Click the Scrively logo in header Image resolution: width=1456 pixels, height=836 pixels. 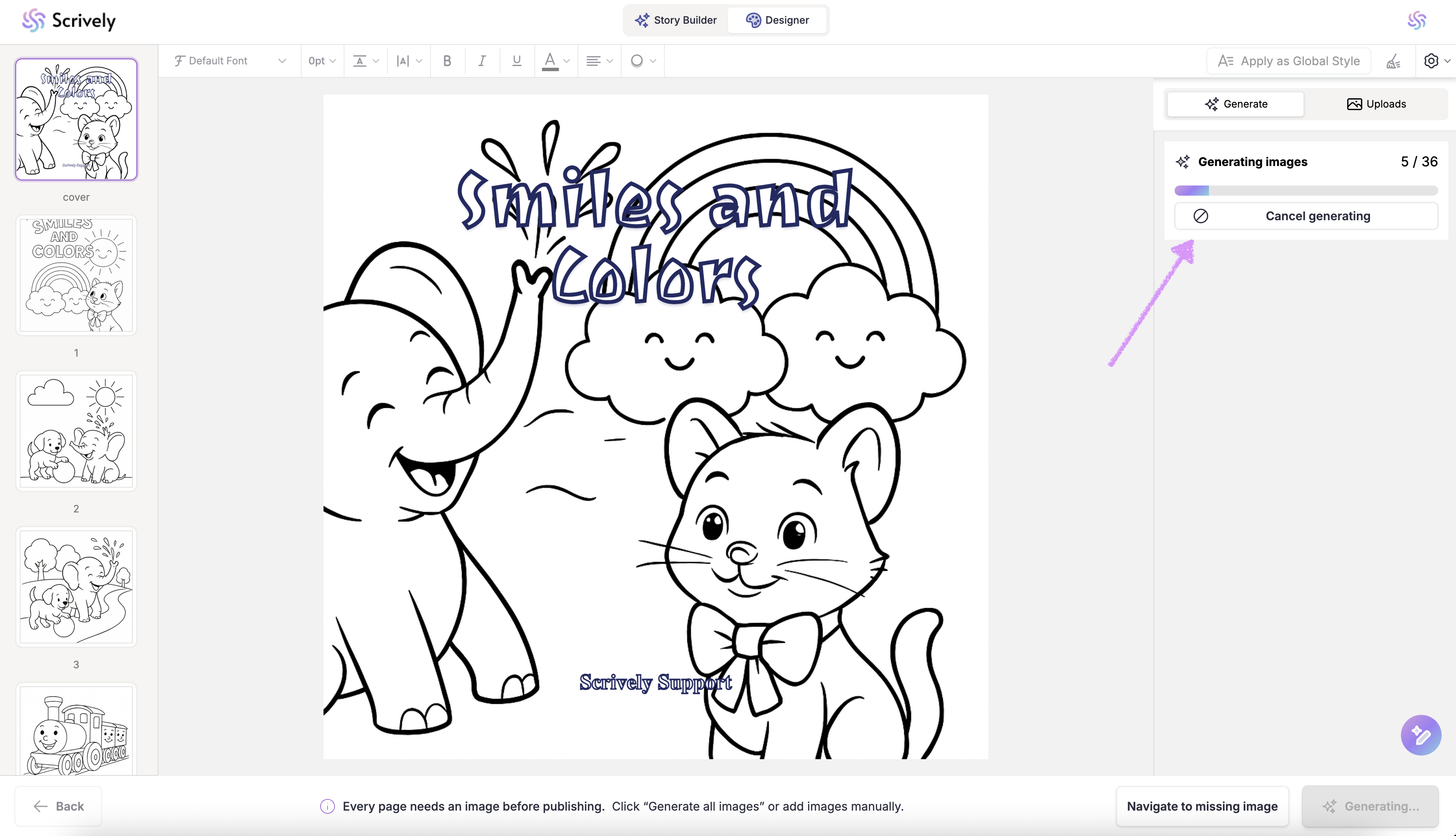[x=69, y=21]
